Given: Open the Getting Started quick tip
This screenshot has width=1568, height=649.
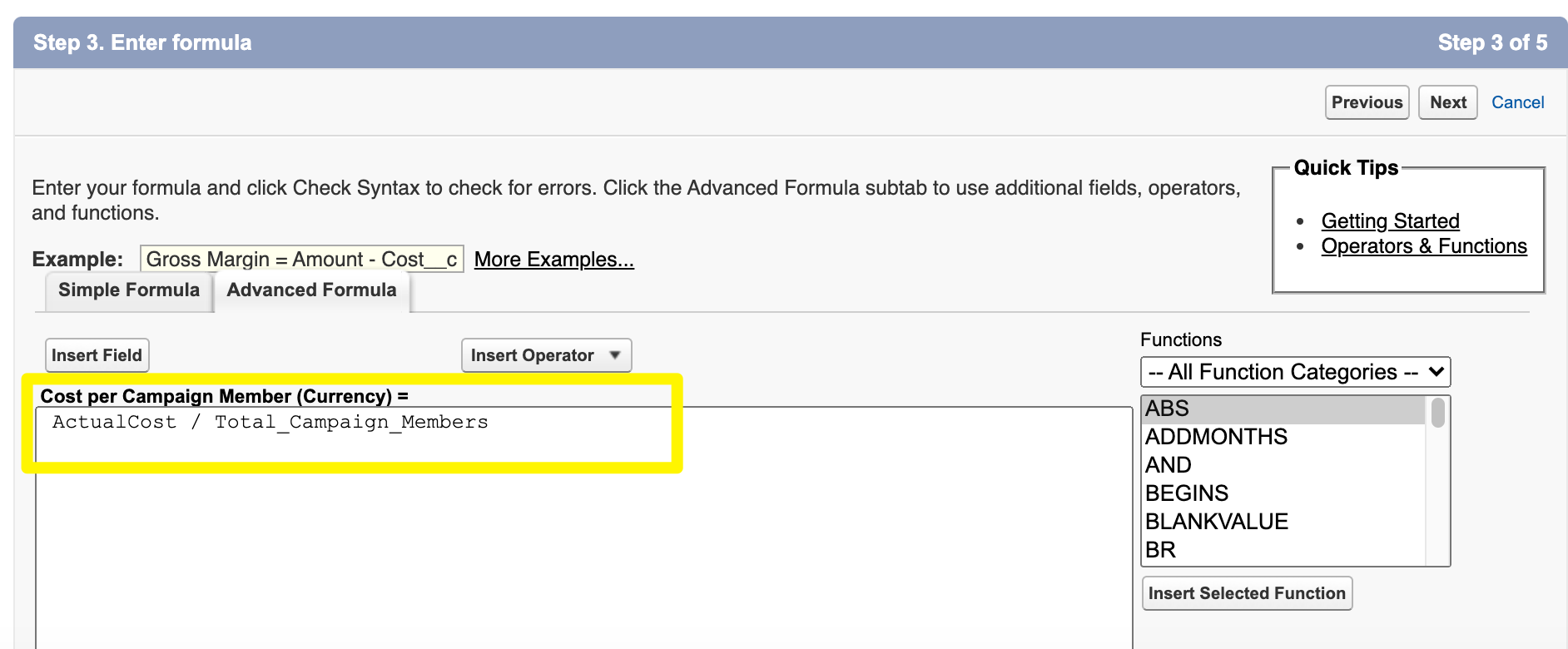Looking at the screenshot, I should (1390, 221).
